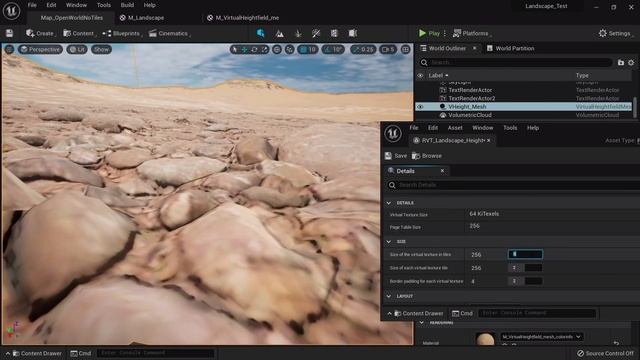This screenshot has height=360, width=640.
Task: Click Save in RVT asset editor
Action: (396, 156)
